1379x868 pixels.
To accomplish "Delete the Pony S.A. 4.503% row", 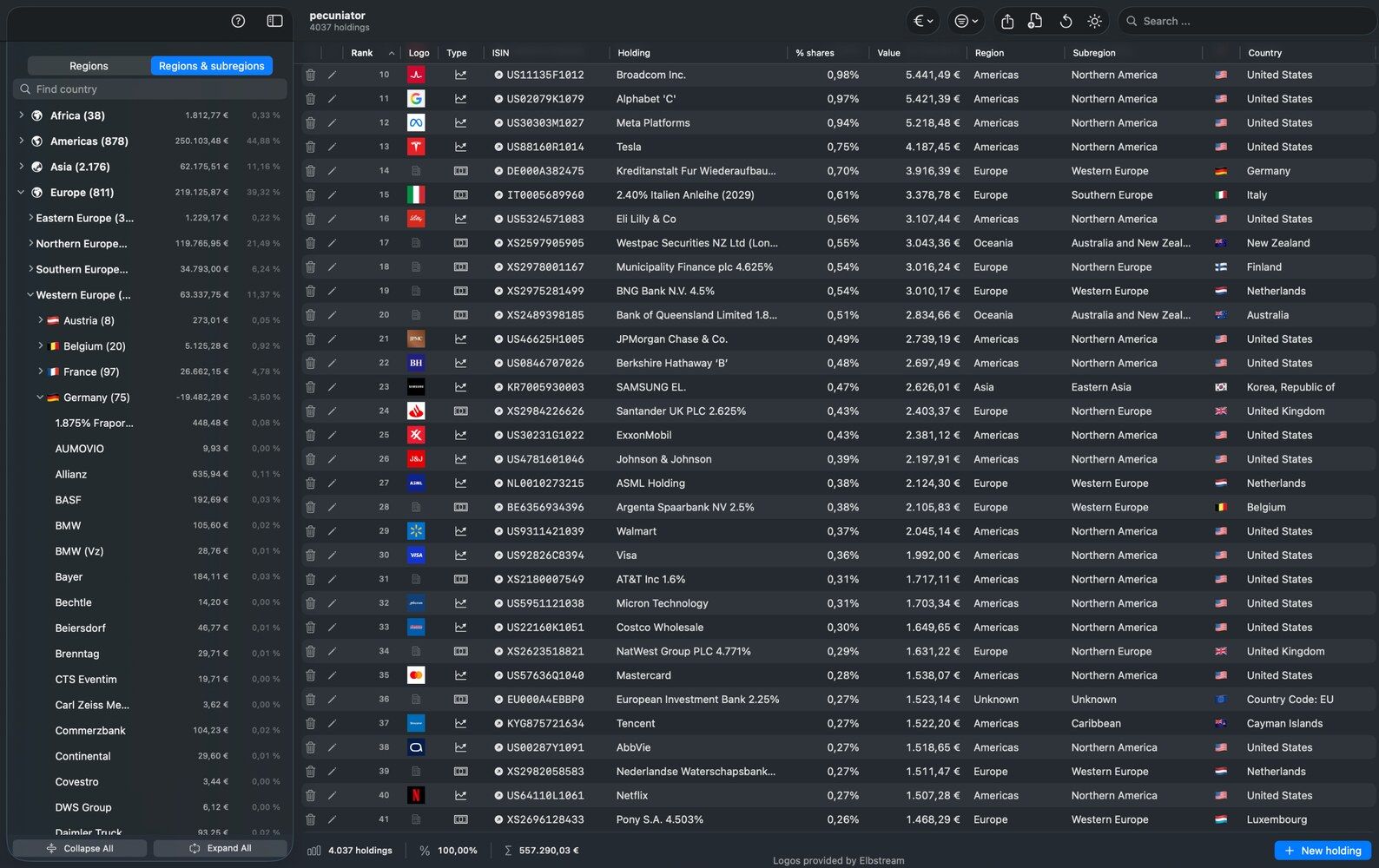I will [x=310, y=819].
